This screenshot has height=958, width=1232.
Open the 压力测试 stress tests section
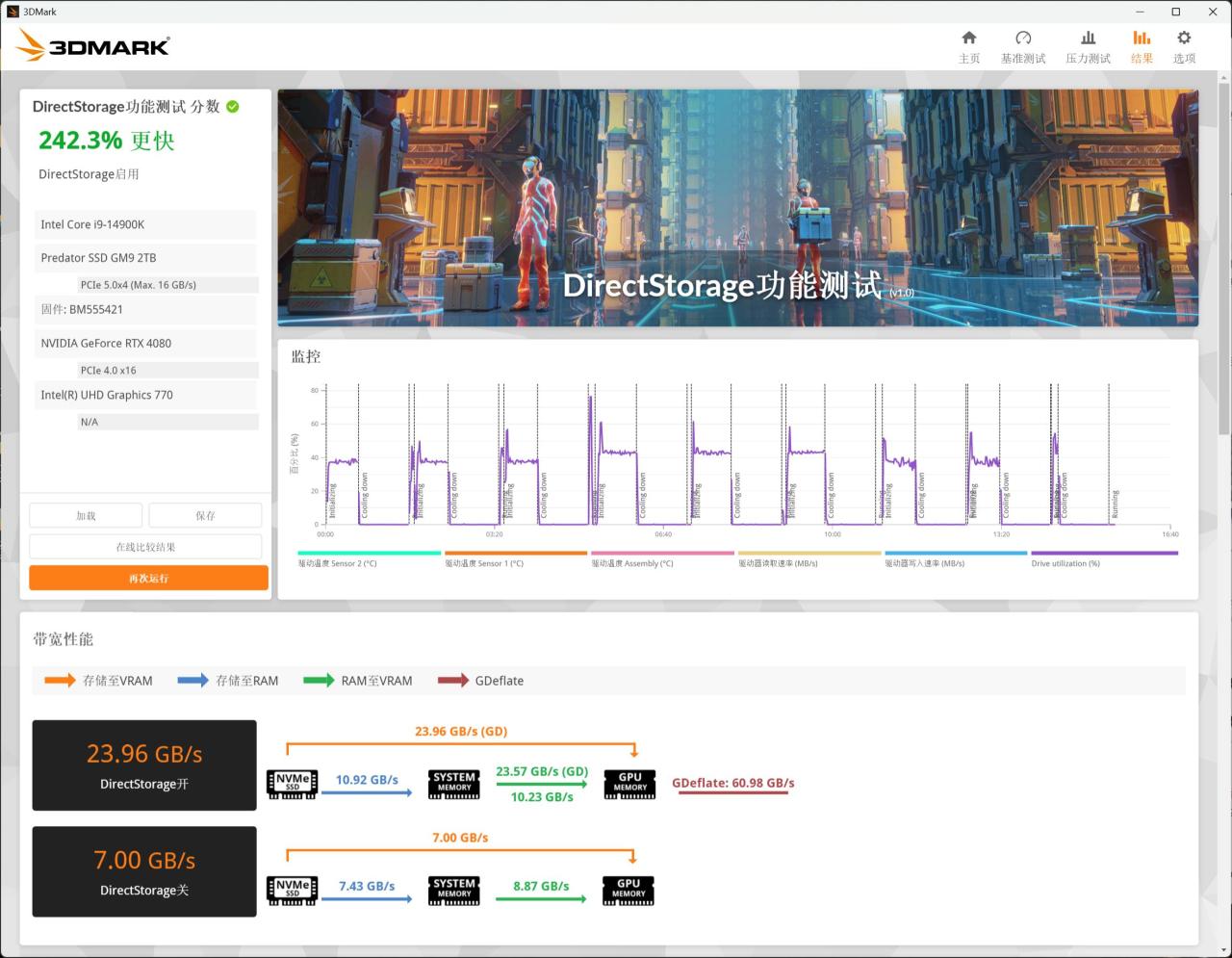(1088, 46)
